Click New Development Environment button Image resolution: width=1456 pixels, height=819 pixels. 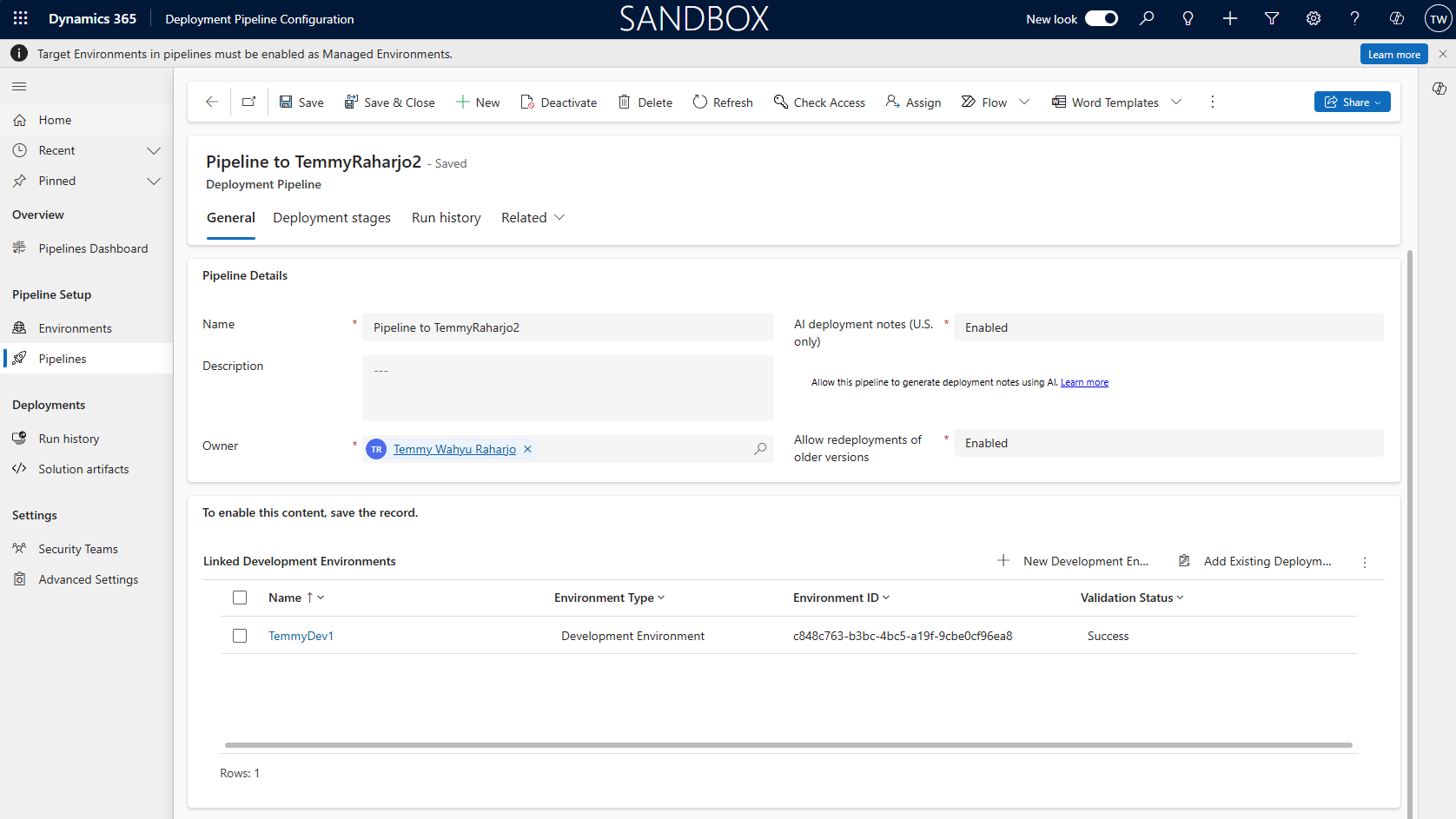pyautogui.click(x=1074, y=561)
